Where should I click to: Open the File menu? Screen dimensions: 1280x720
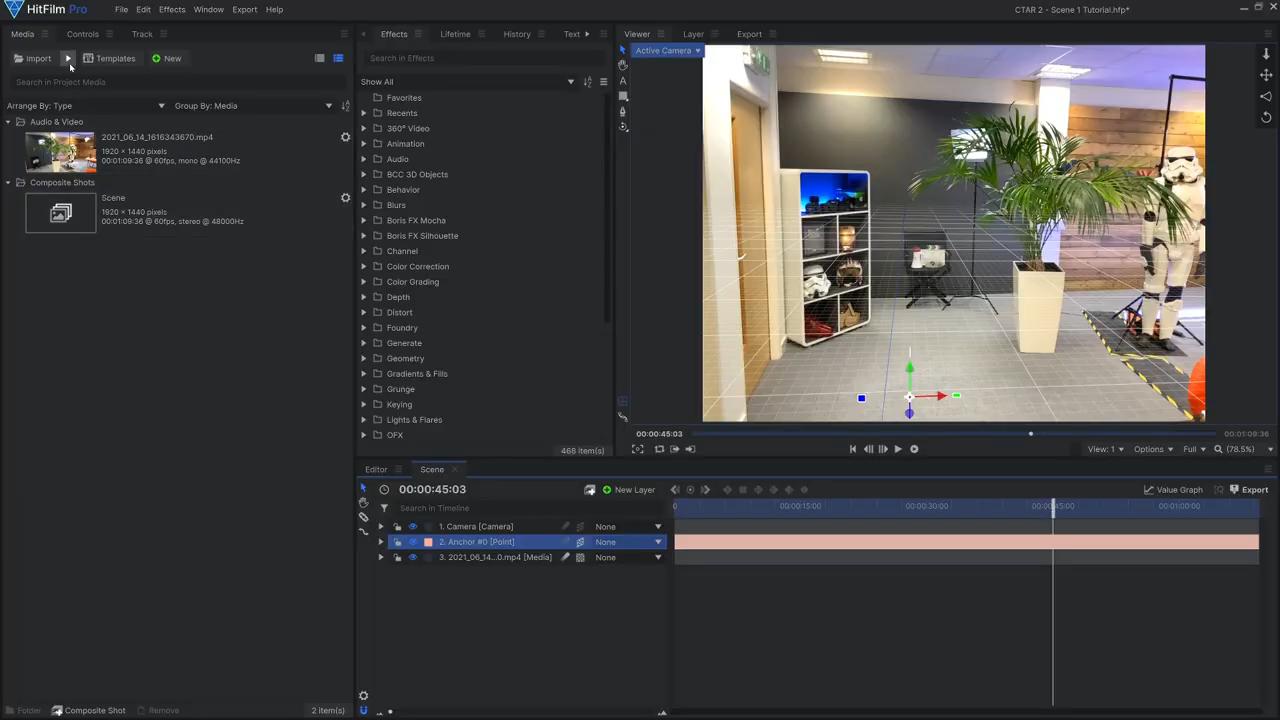(x=121, y=9)
